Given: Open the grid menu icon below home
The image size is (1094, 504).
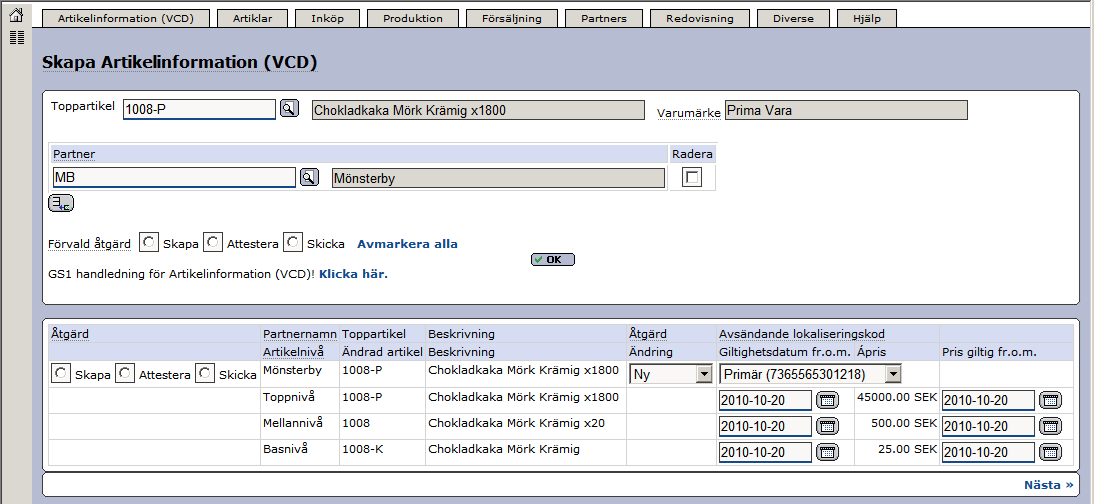Looking at the screenshot, I should point(17,38).
